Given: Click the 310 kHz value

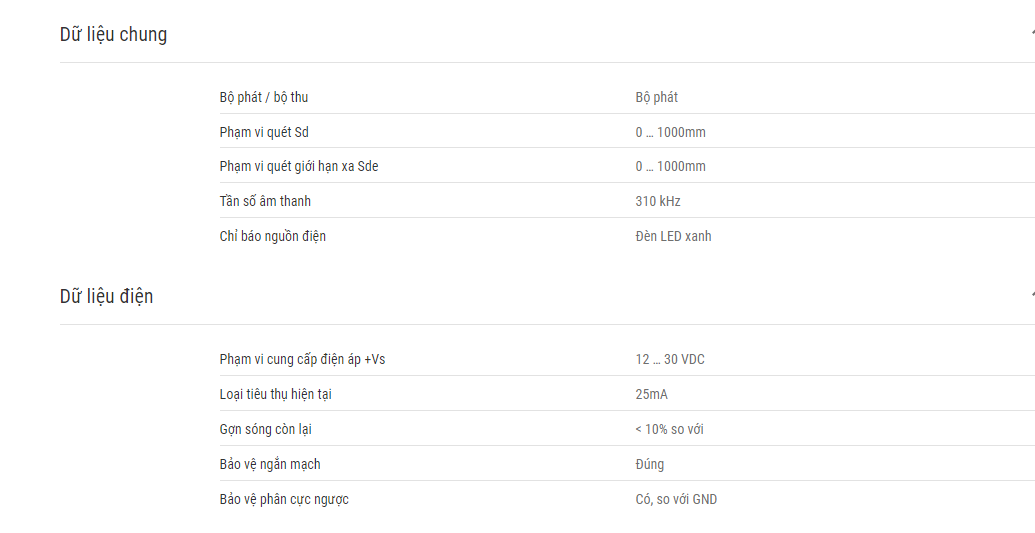Looking at the screenshot, I should coord(657,201).
